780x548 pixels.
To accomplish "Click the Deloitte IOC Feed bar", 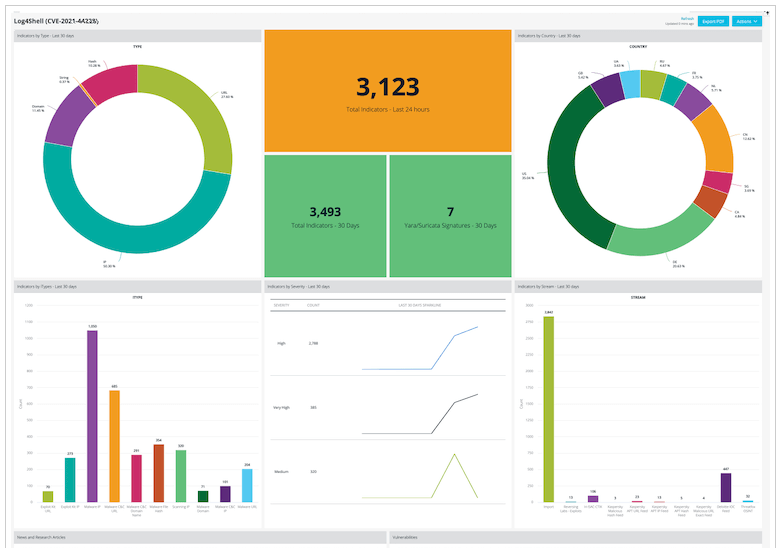I will point(726,487).
